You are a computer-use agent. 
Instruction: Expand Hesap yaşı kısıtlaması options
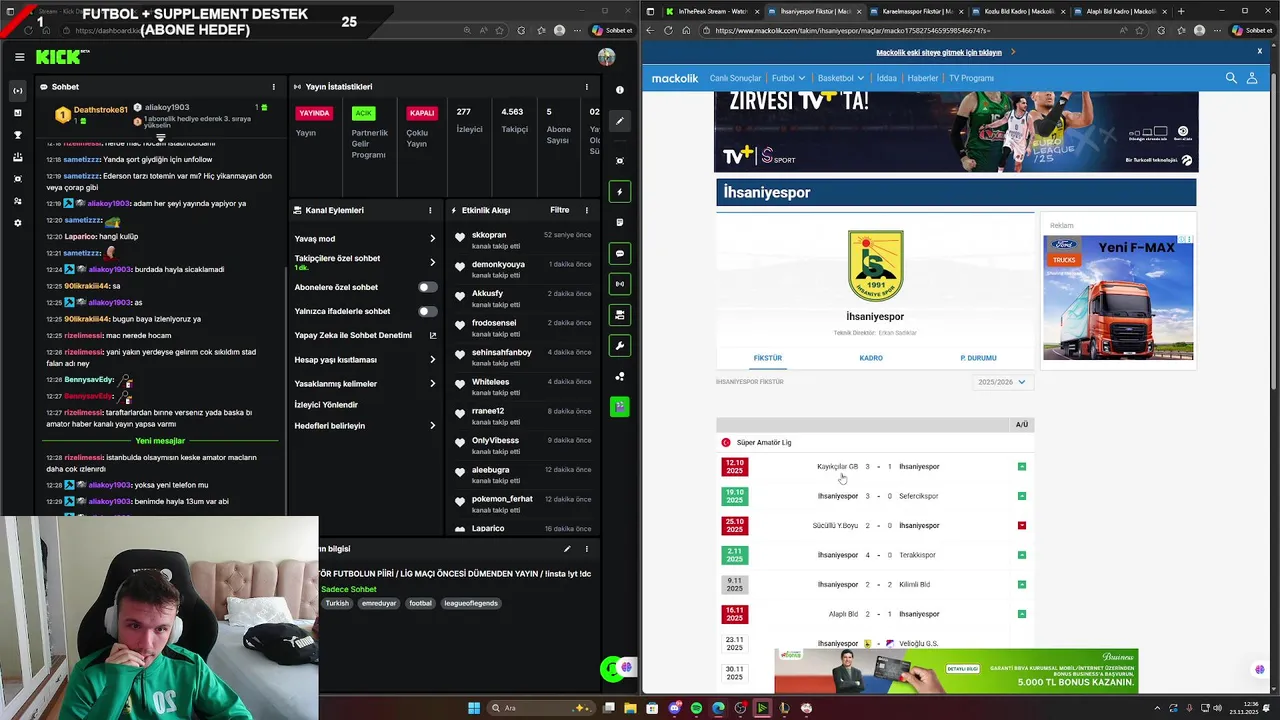pos(432,360)
